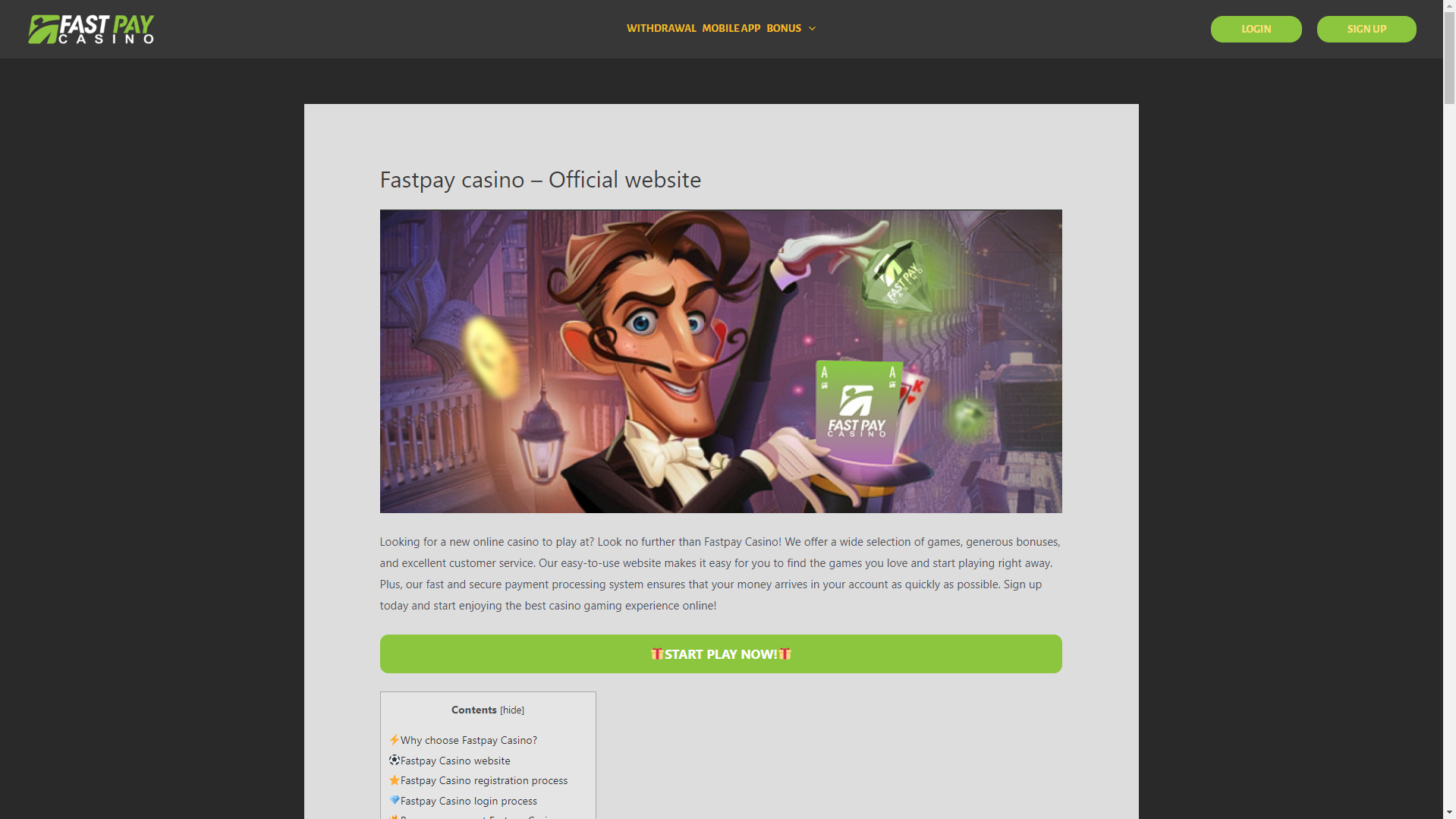The height and width of the screenshot is (819, 1456).
Task: Open Fastpay Casino website contents link
Action: coord(455,761)
